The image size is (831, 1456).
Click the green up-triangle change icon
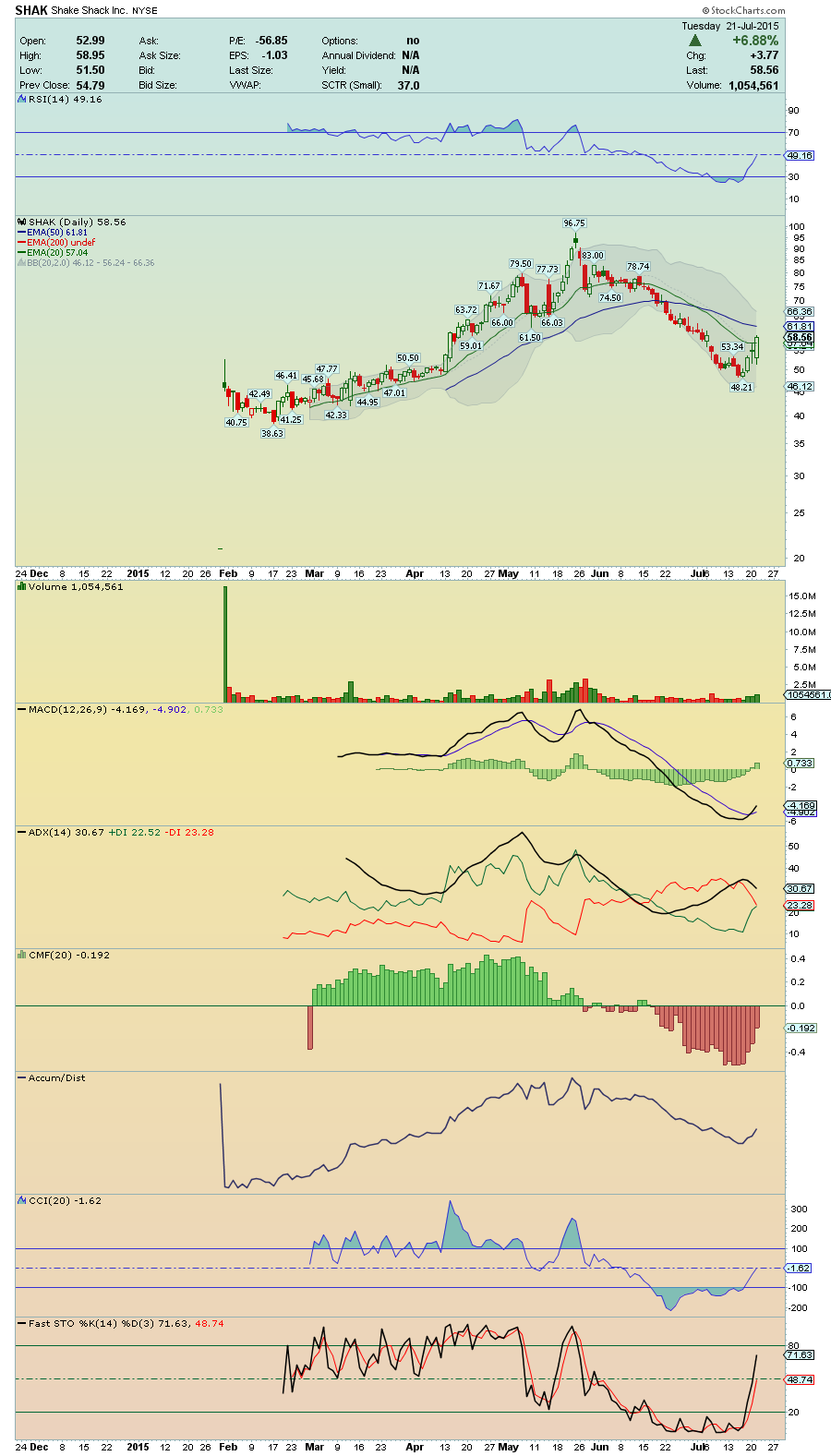[x=695, y=41]
